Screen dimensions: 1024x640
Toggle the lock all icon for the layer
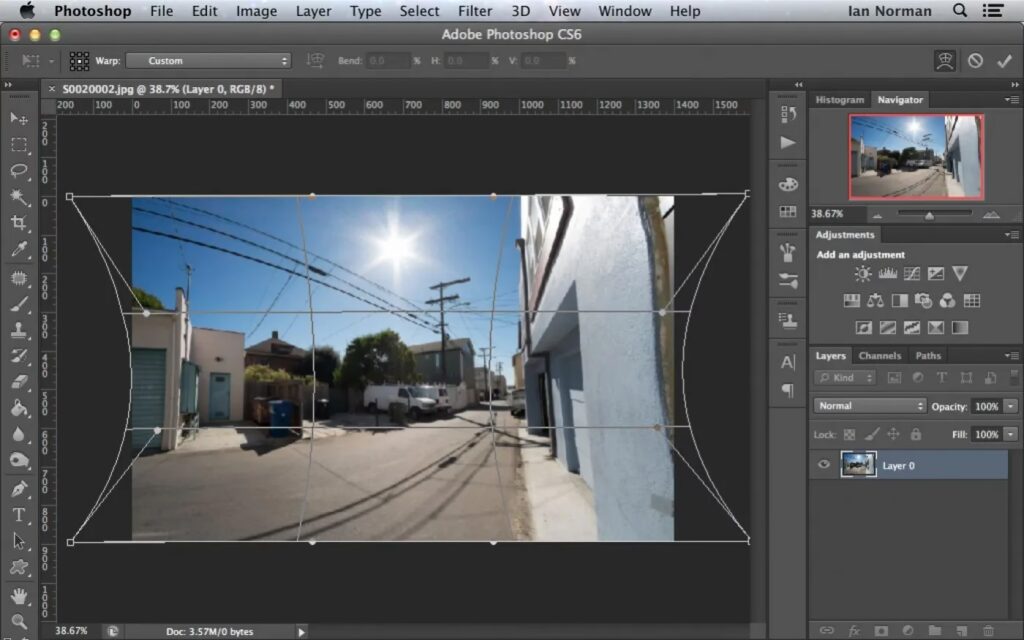point(916,435)
